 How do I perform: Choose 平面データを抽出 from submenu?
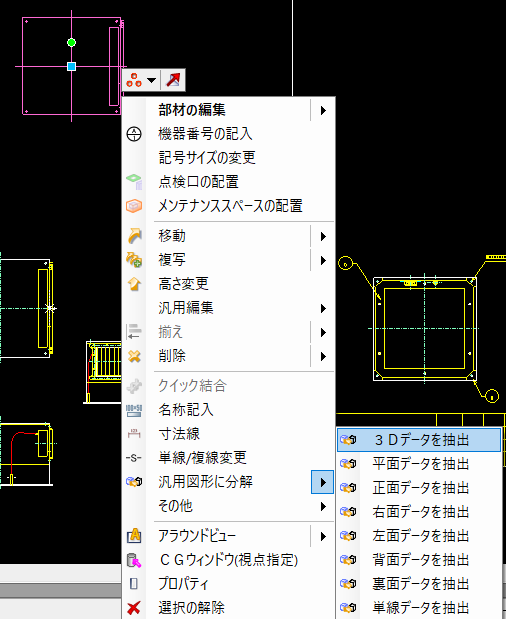[x=419, y=464]
